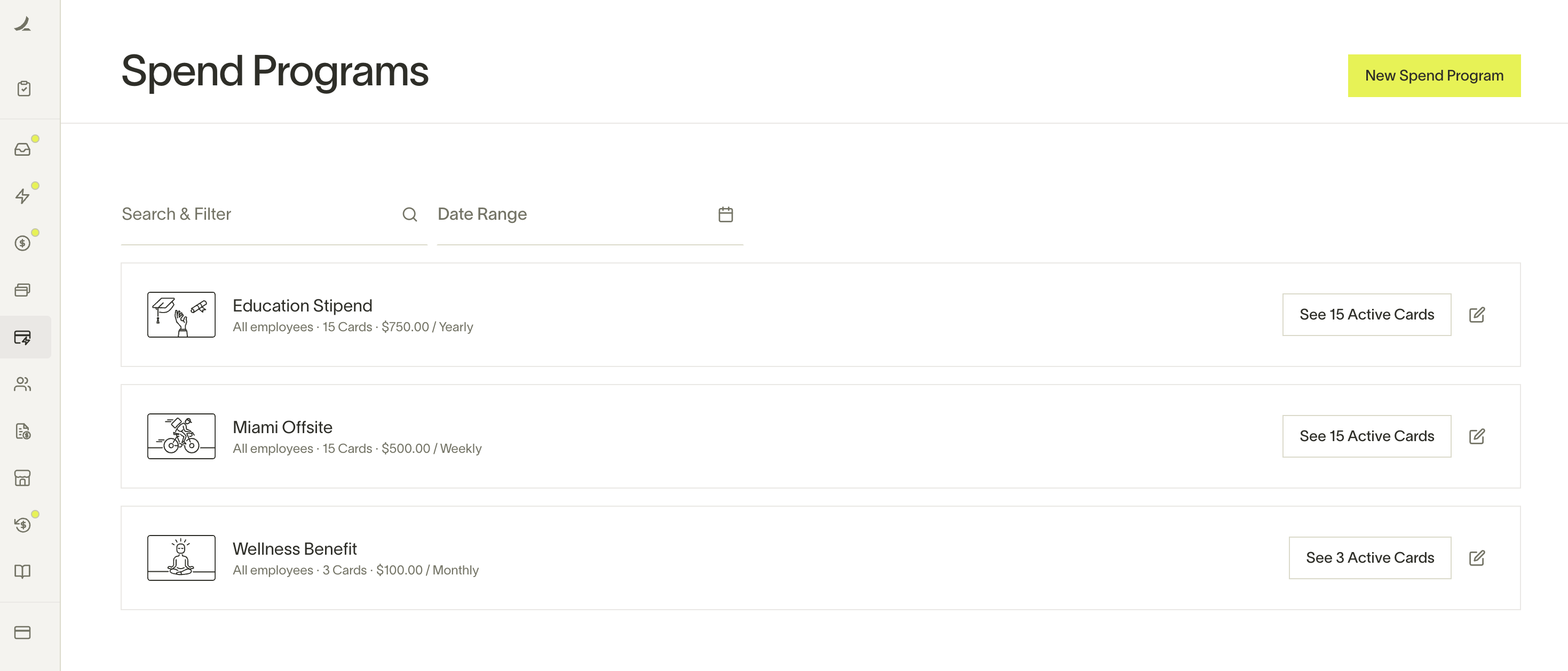Open the dollar coin sidebar icon

22,243
